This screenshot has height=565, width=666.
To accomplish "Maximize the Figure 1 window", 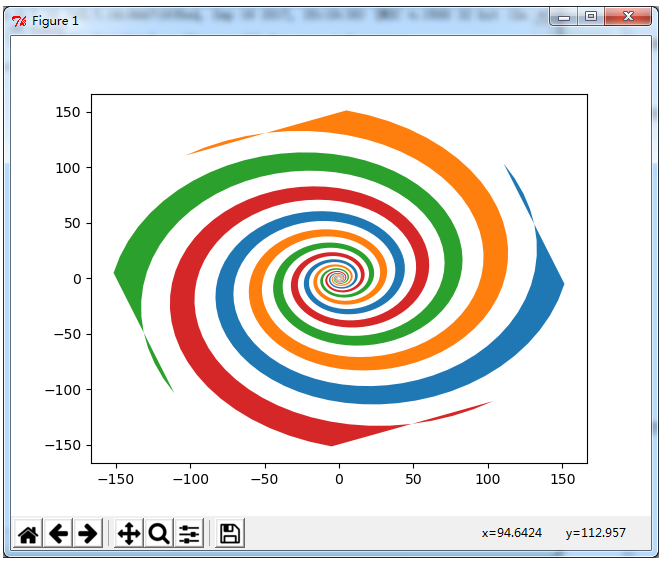I will pos(591,17).
